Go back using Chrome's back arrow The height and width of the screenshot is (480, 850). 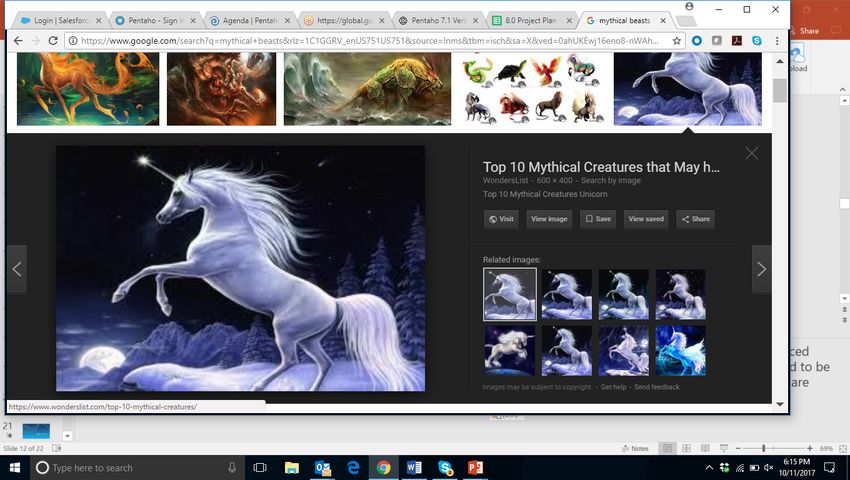18,41
